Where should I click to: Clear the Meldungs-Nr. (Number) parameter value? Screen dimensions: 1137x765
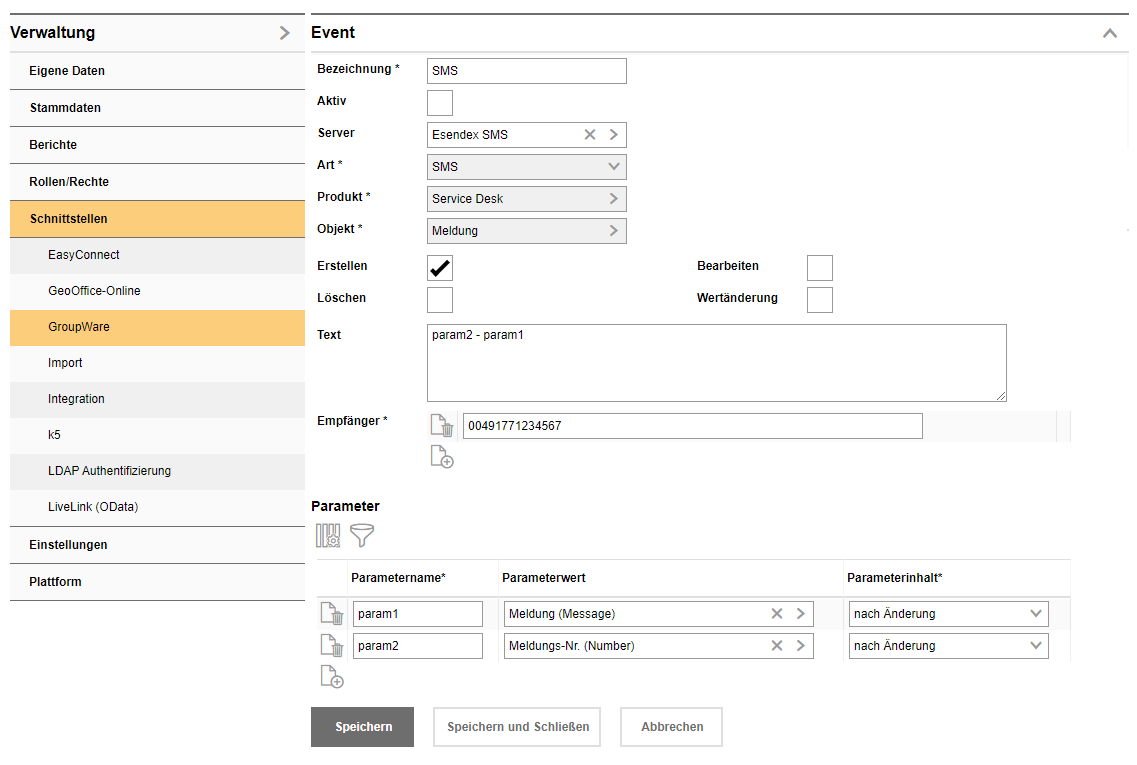777,646
